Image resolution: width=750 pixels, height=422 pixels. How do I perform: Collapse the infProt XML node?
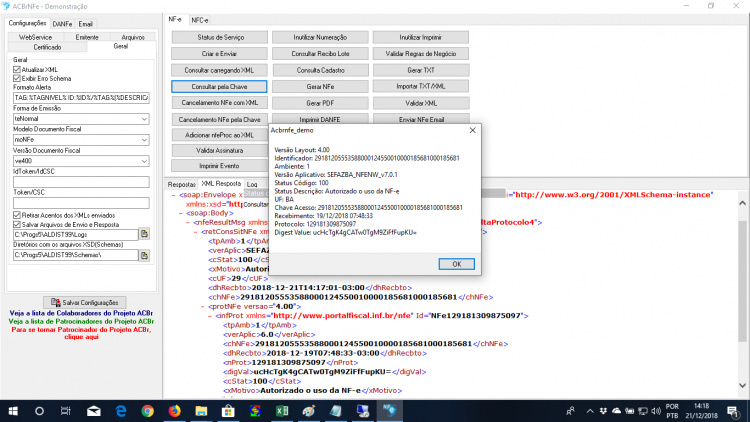click(210, 316)
